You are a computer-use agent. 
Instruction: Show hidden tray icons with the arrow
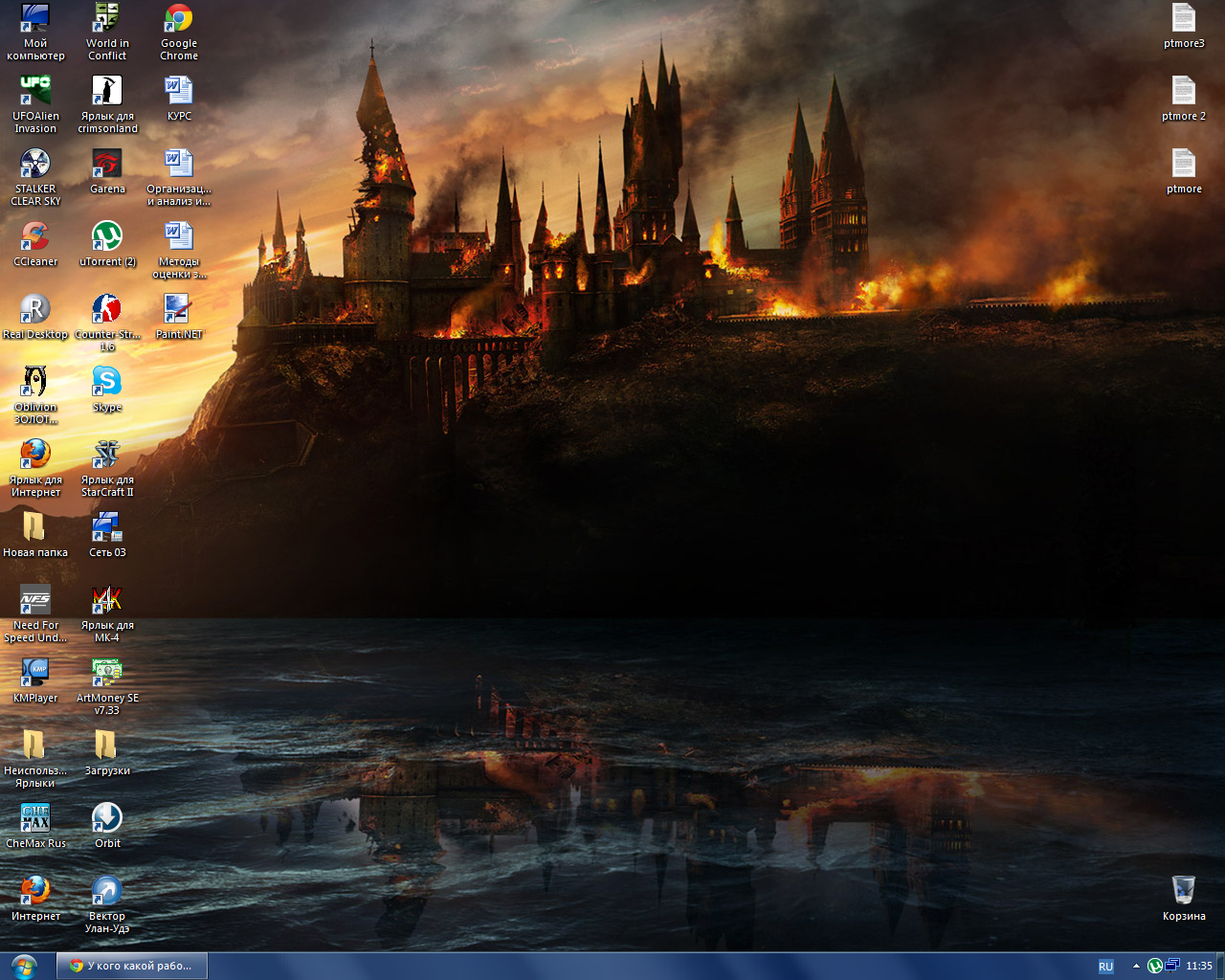(x=1136, y=966)
